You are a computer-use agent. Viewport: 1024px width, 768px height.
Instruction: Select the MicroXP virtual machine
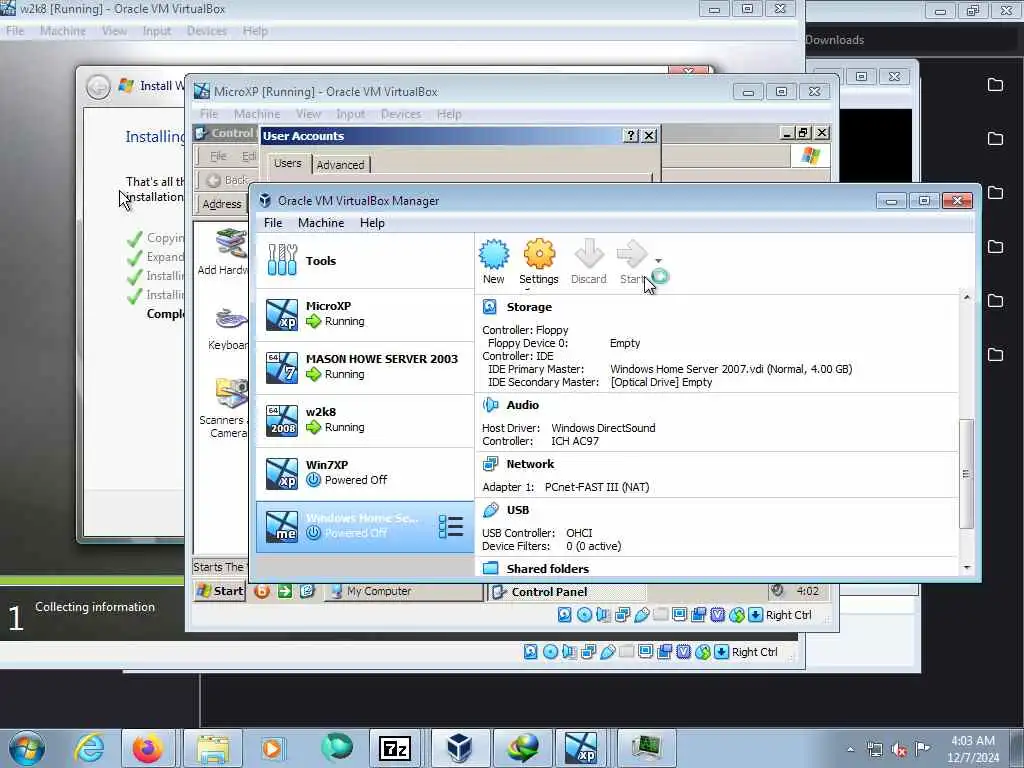tap(364, 314)
